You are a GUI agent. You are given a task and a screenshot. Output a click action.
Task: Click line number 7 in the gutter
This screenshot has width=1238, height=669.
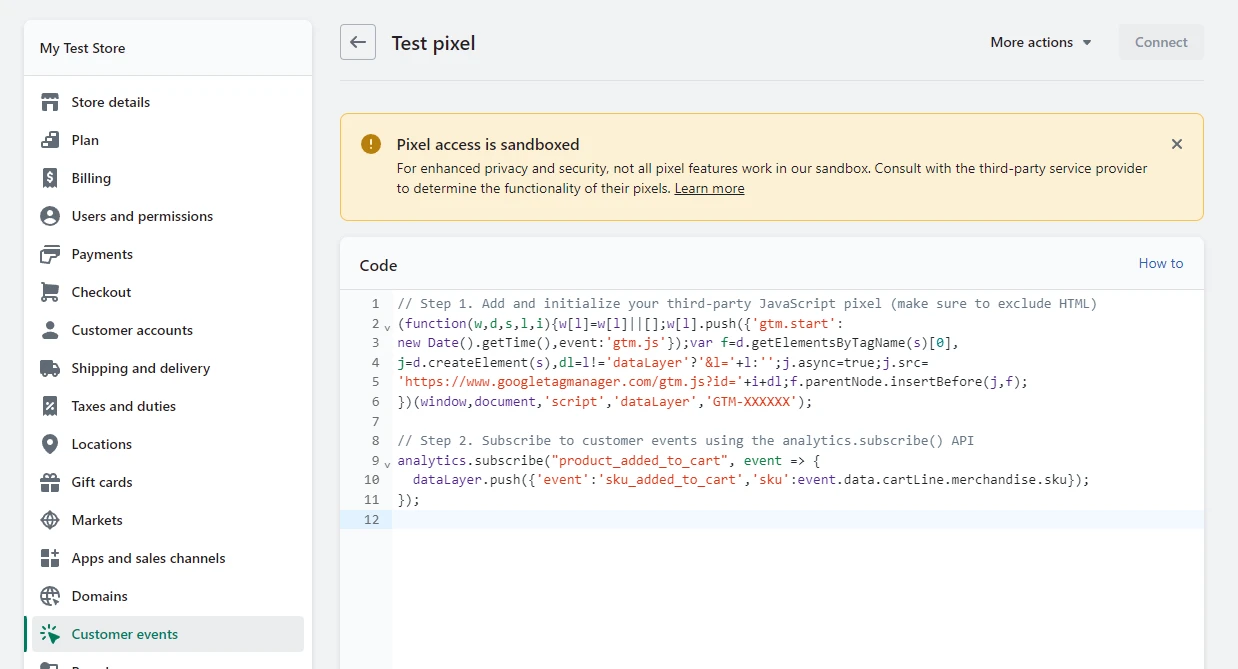375,421
